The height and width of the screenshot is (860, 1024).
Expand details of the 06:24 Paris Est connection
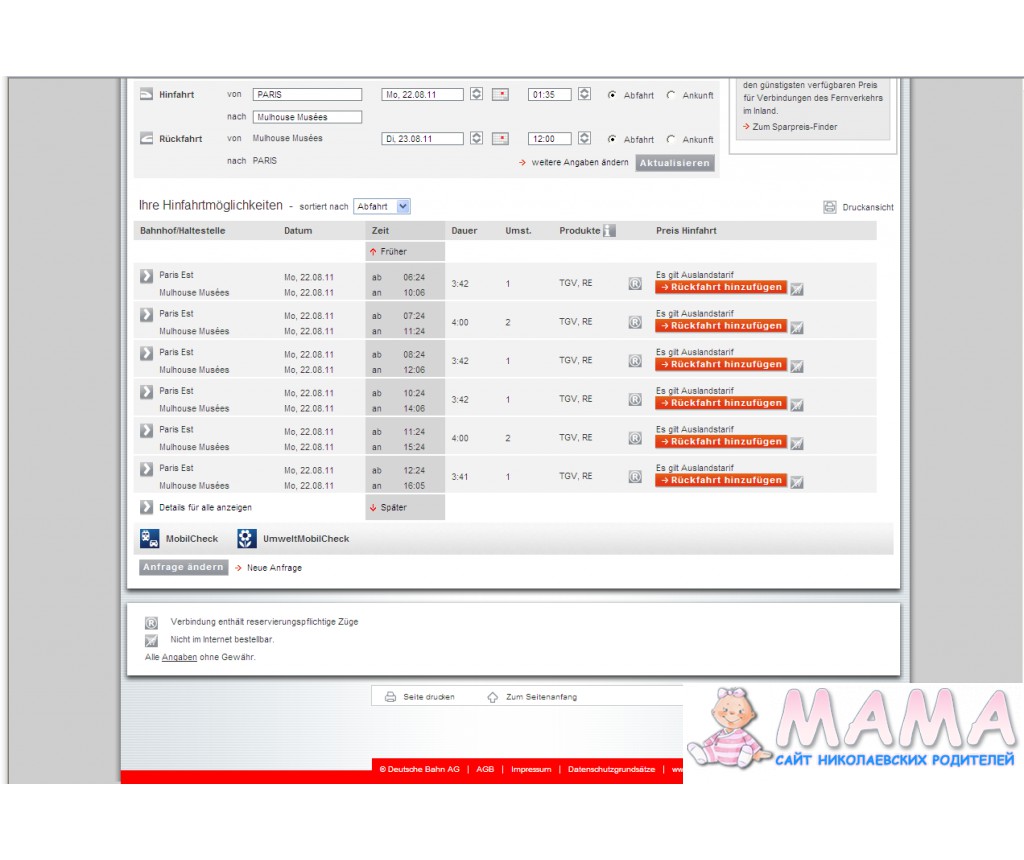coord(147,275)
